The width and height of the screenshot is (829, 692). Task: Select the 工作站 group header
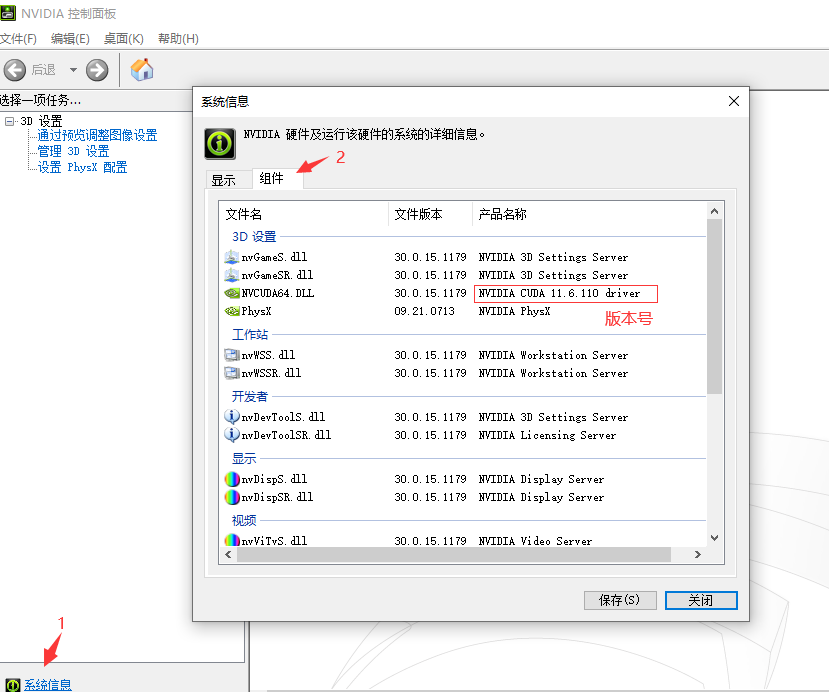pyautogui.click(x=250, y=335)
